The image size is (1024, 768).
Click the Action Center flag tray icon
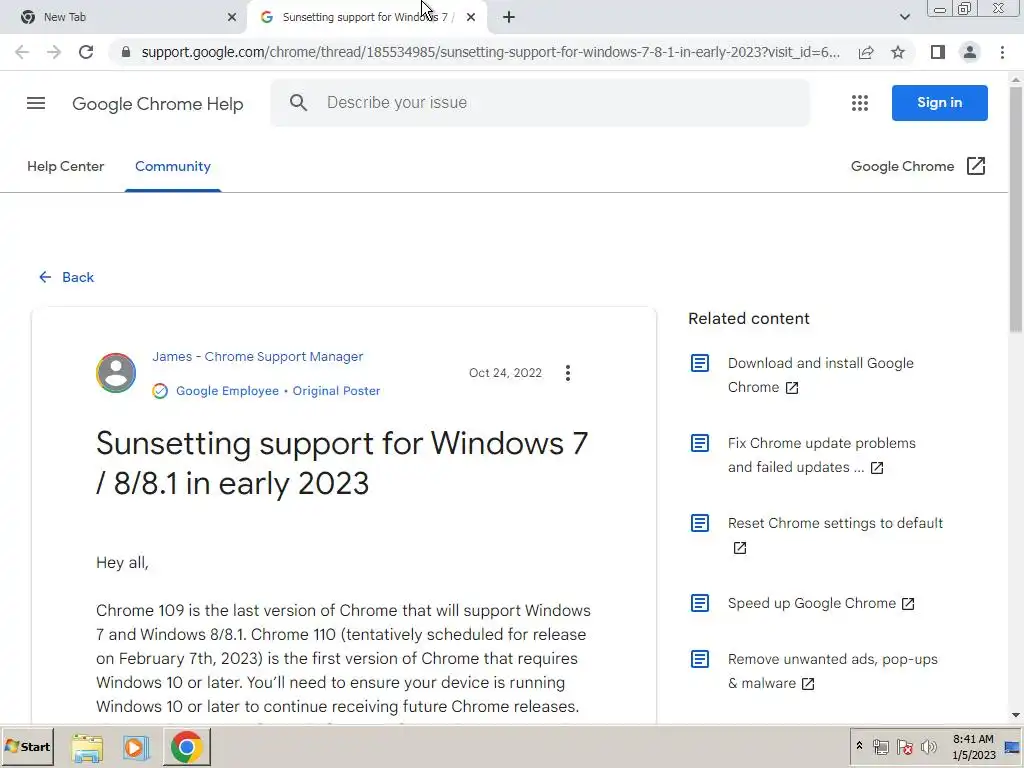point(904,747)
